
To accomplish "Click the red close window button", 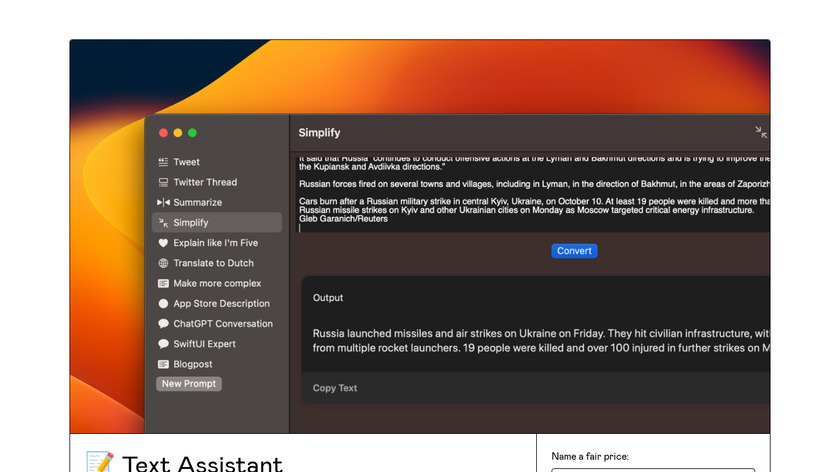I will [163, 133].
